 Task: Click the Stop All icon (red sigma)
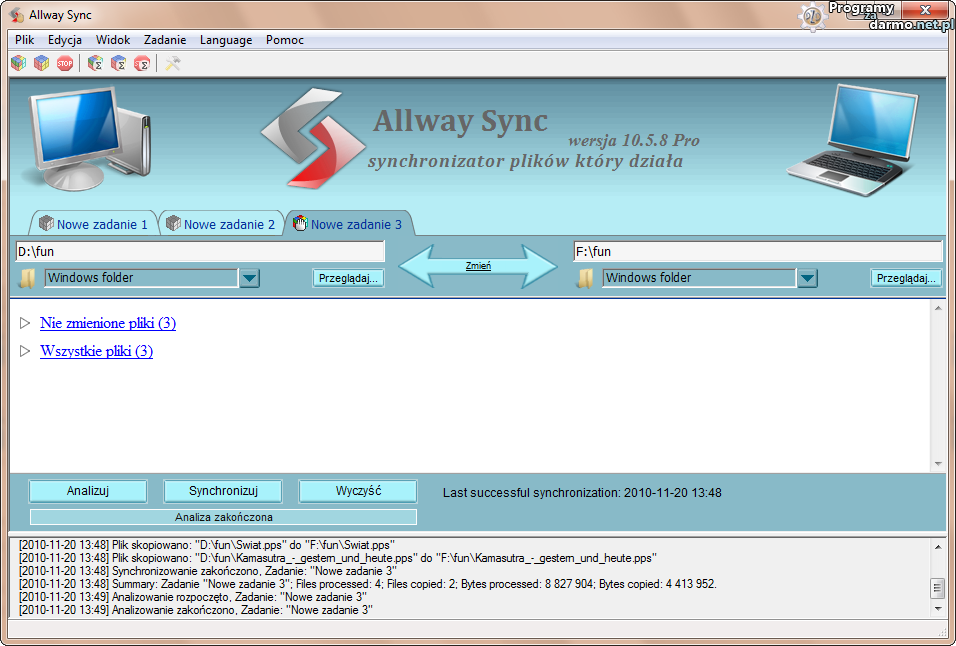click(142, 63)
